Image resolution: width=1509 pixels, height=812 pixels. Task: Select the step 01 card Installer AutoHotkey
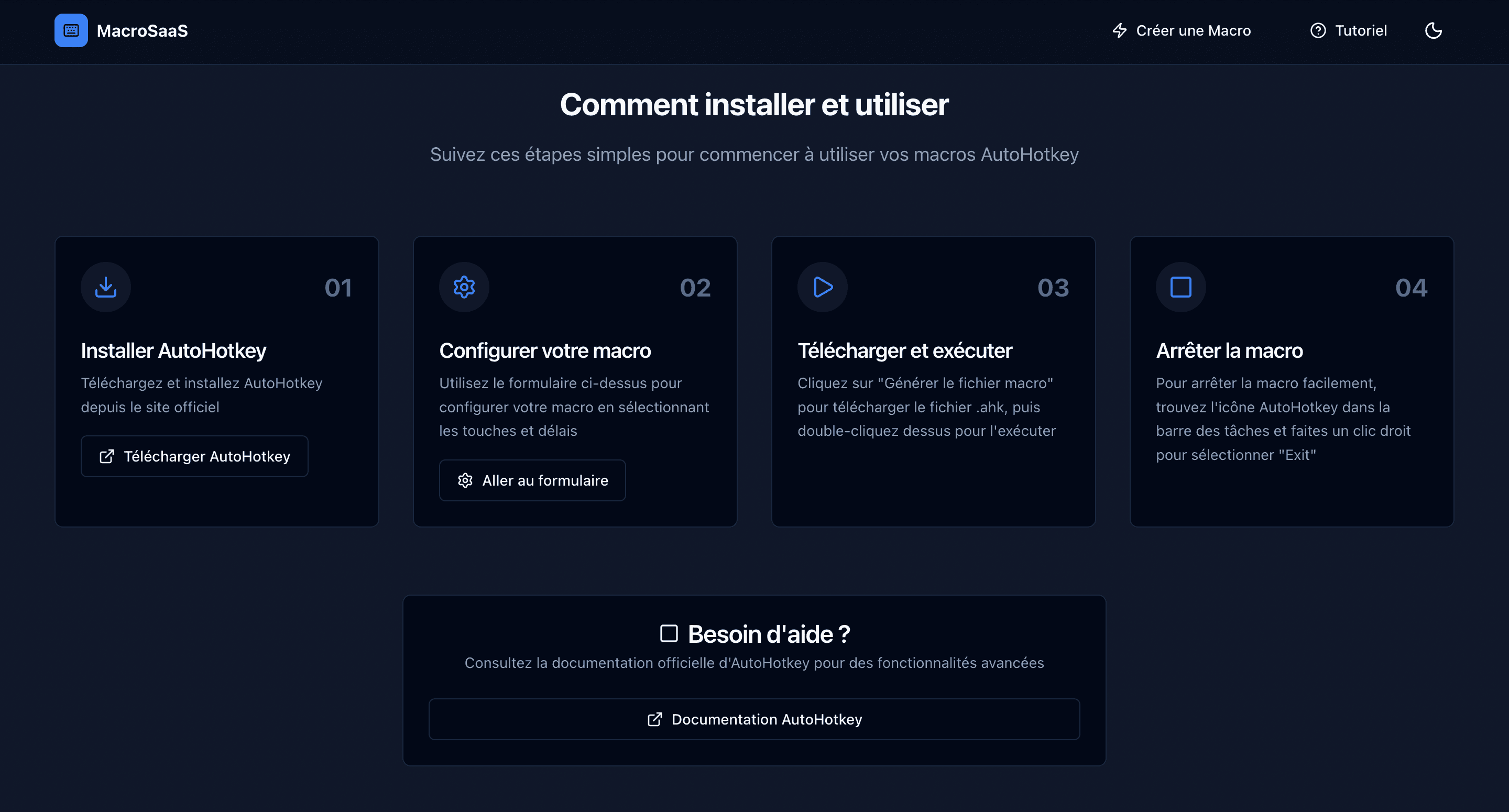[x=217, y=381]
